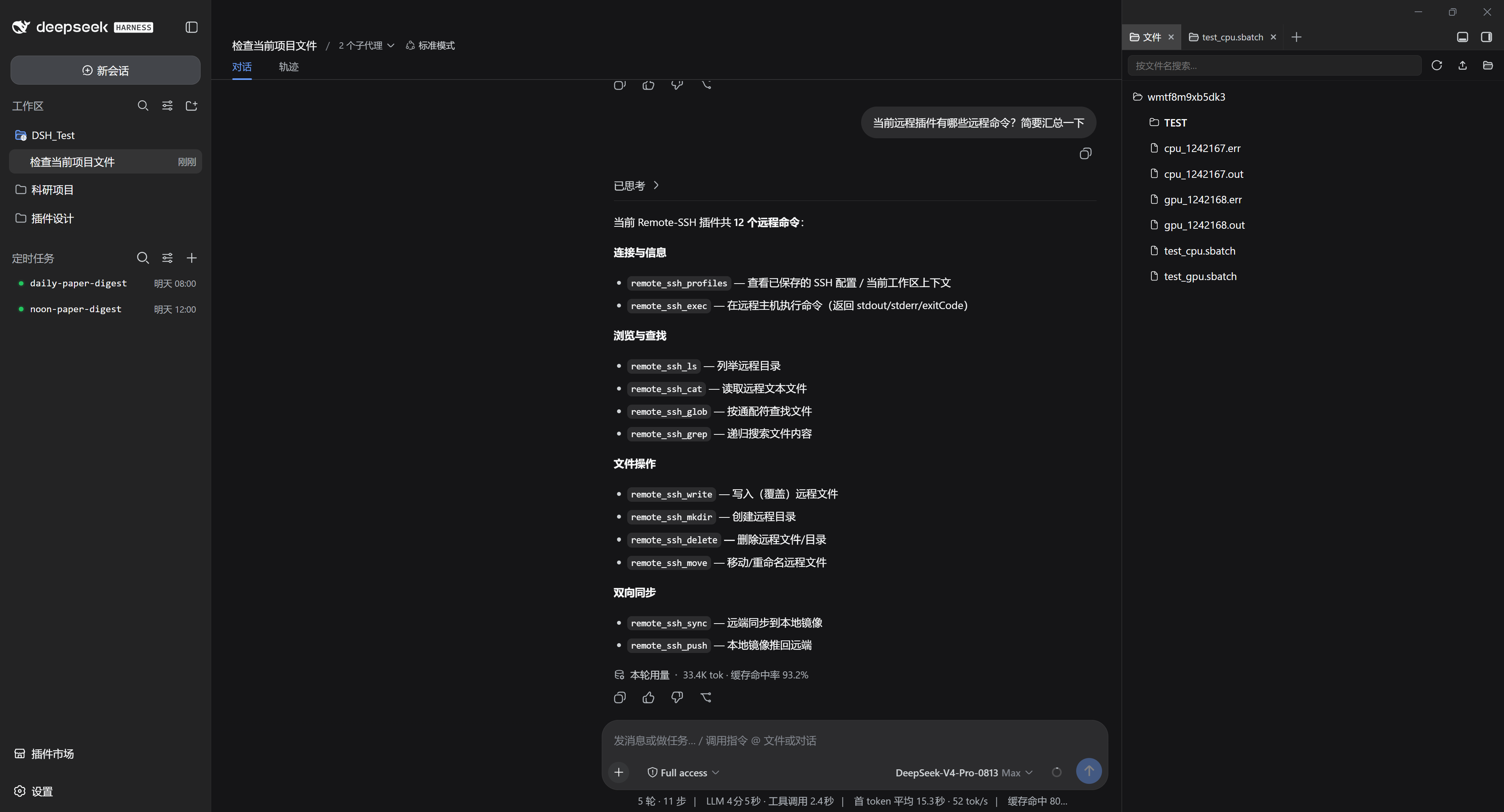Toggle the right side panel layout icon

pos(1486,37)
